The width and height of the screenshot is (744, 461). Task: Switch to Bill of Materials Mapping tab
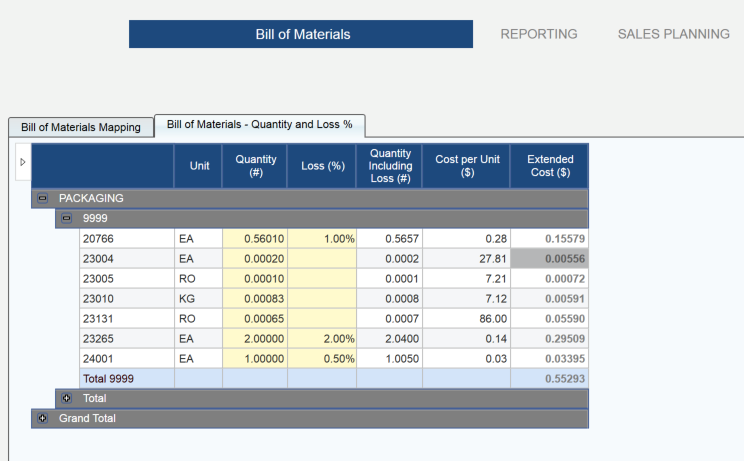pyautogui.click(x=81, y=127)
